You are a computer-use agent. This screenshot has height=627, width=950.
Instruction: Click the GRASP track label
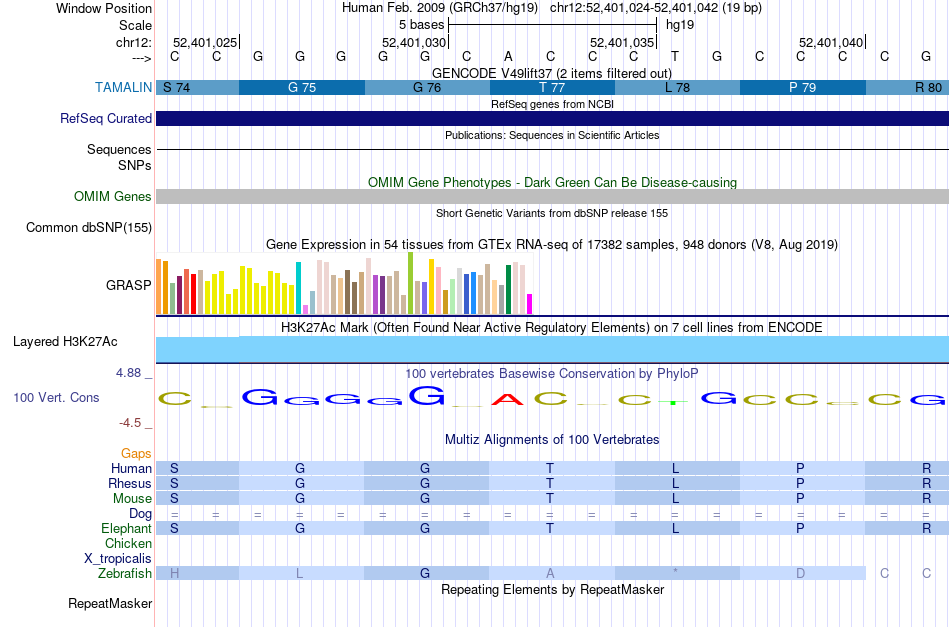(128, 285)
